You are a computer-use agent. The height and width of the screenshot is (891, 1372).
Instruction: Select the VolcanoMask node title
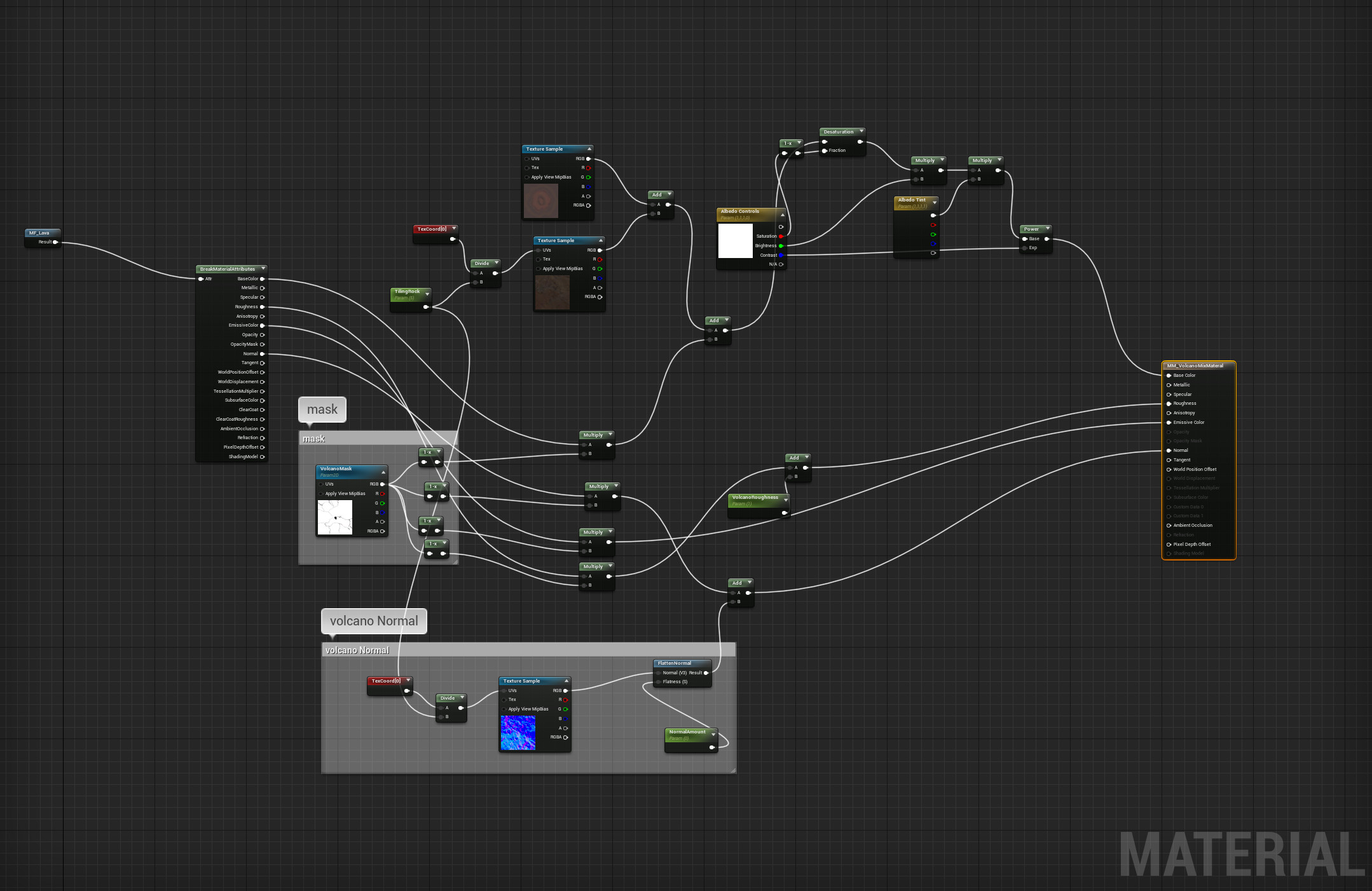coord(336,469)
